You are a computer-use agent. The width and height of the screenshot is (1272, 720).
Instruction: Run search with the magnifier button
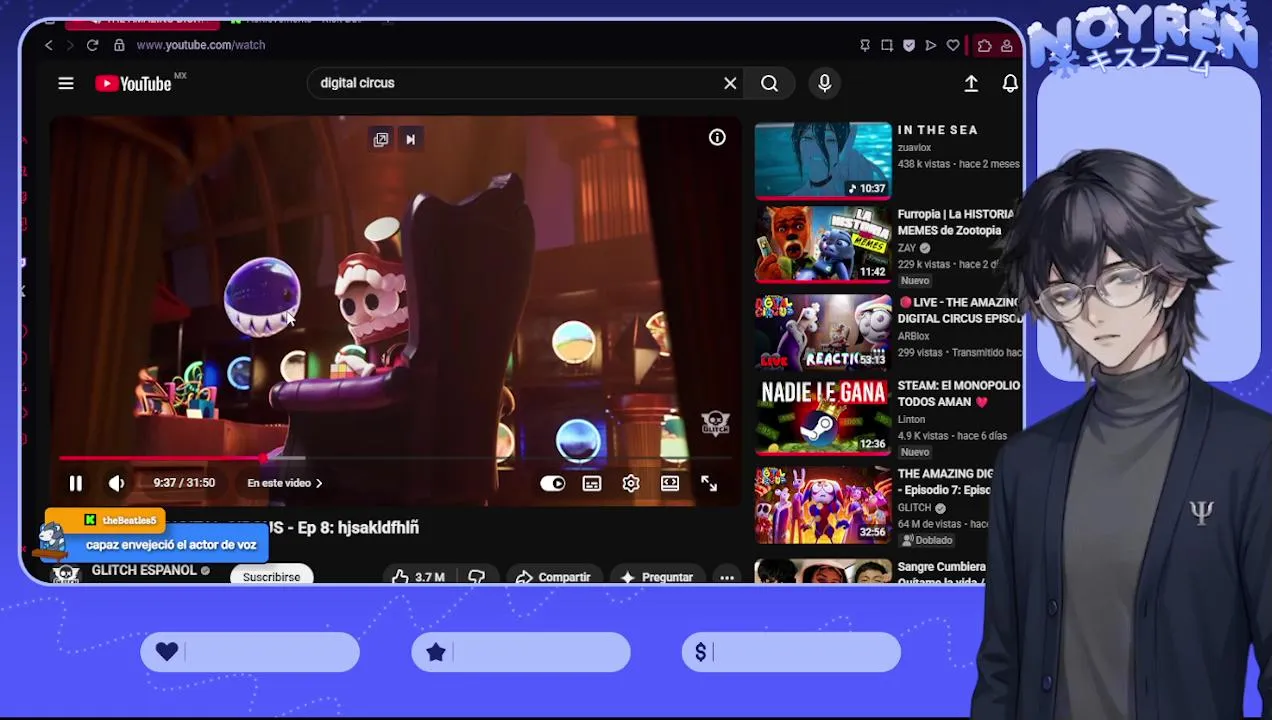point(769,83)
